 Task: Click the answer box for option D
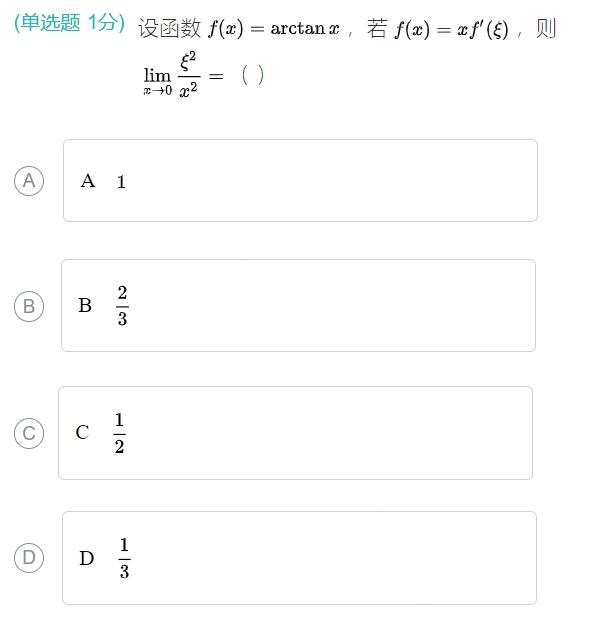[x=299, y=558]
